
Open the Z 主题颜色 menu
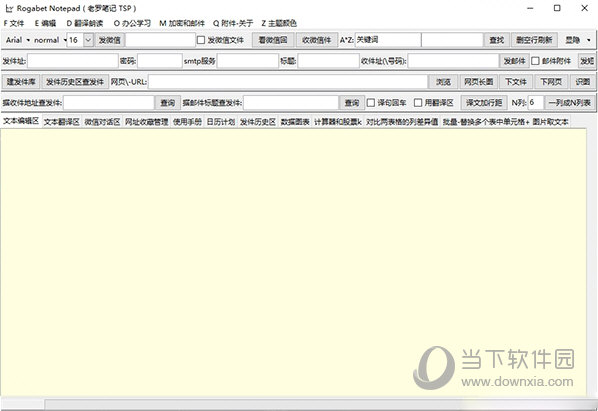click(279, 23)
